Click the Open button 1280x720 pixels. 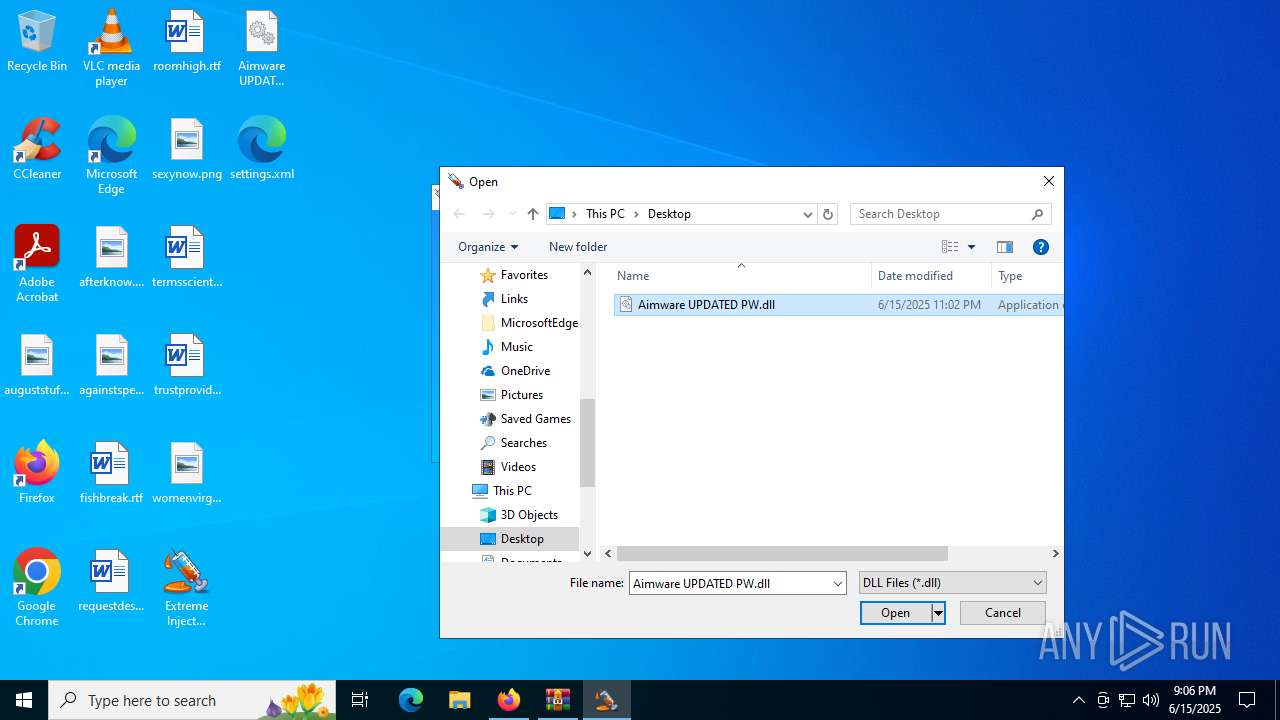(895, 613)
